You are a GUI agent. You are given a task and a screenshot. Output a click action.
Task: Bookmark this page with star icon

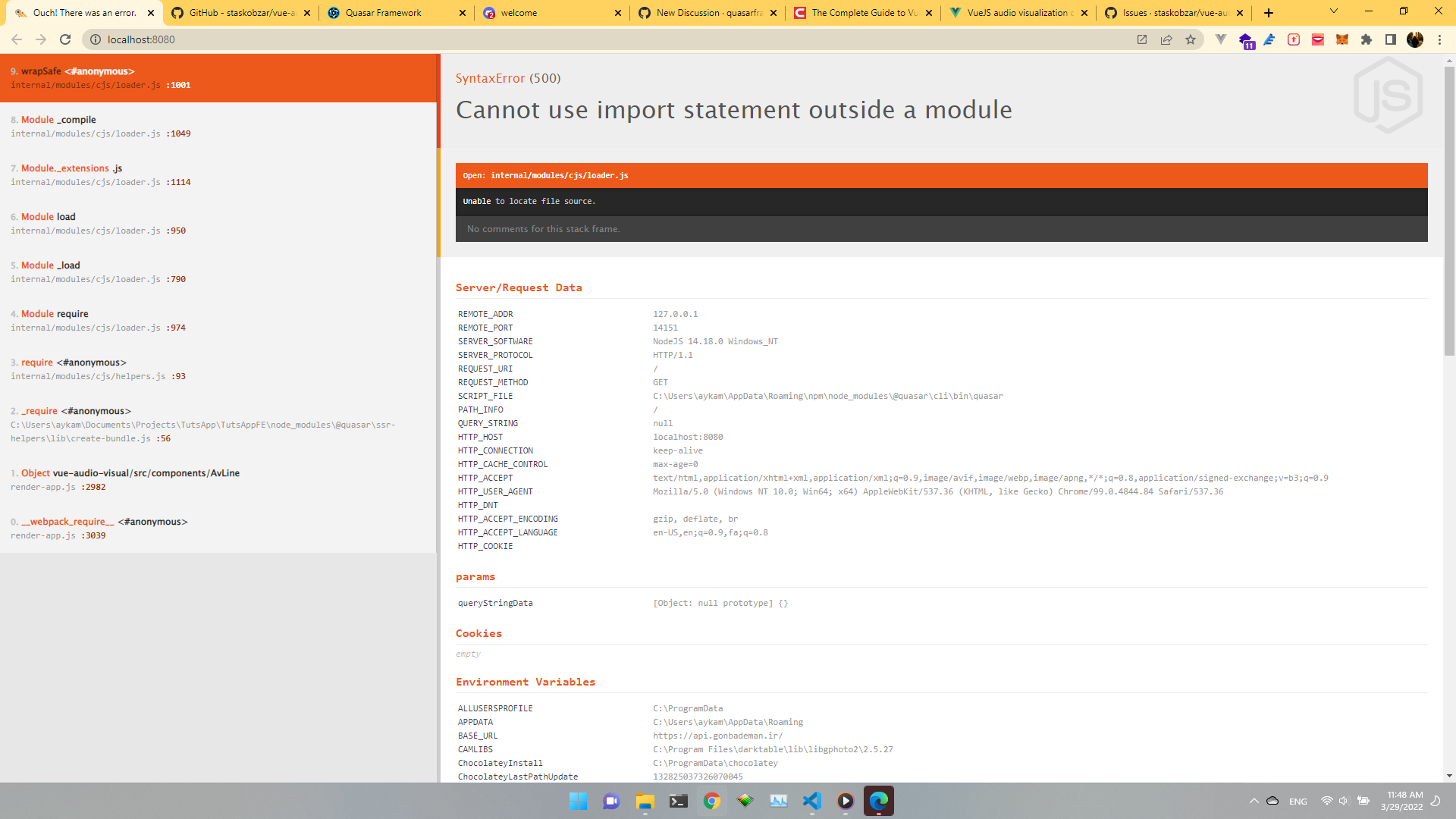click(x=1191, y=39)
